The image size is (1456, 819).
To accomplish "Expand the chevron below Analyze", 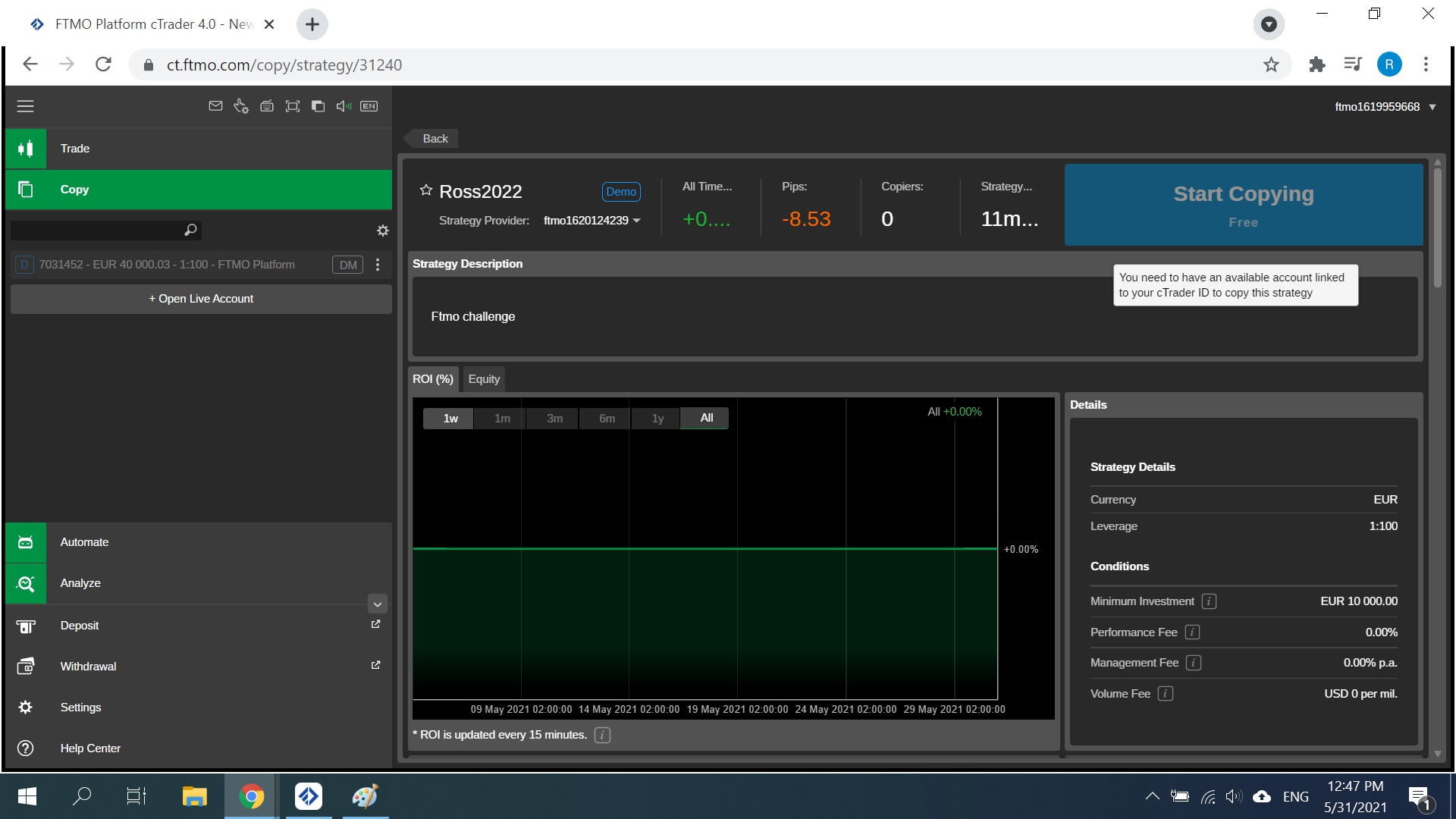I will [378, 604].
